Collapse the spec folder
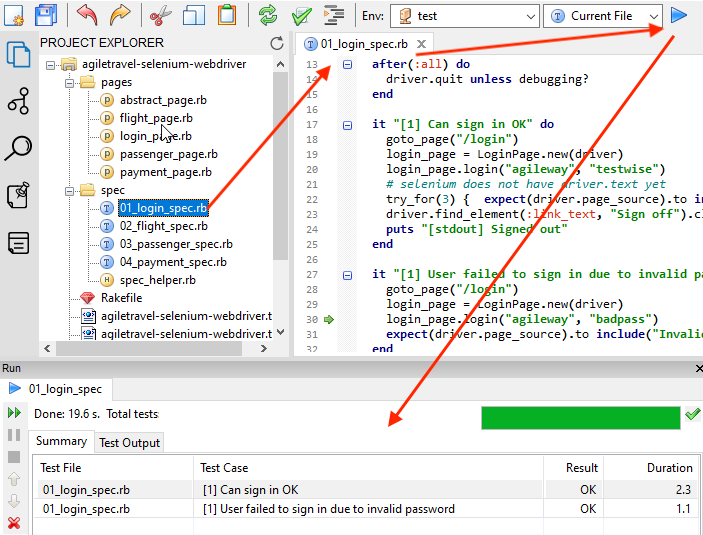Screen dimensions: 703x535 [69, 191]
